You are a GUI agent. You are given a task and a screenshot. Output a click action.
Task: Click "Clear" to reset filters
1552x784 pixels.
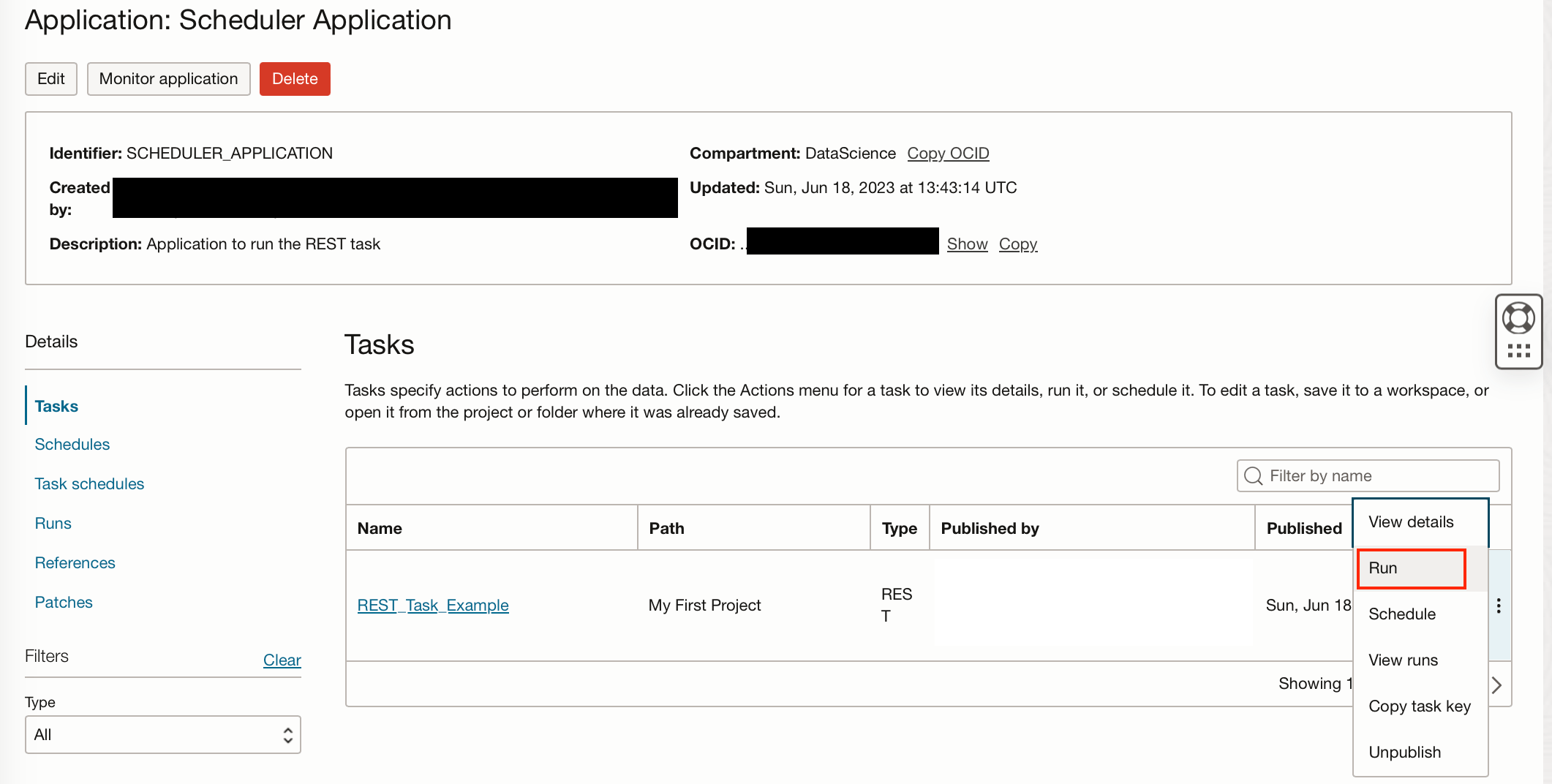(282, 660)
